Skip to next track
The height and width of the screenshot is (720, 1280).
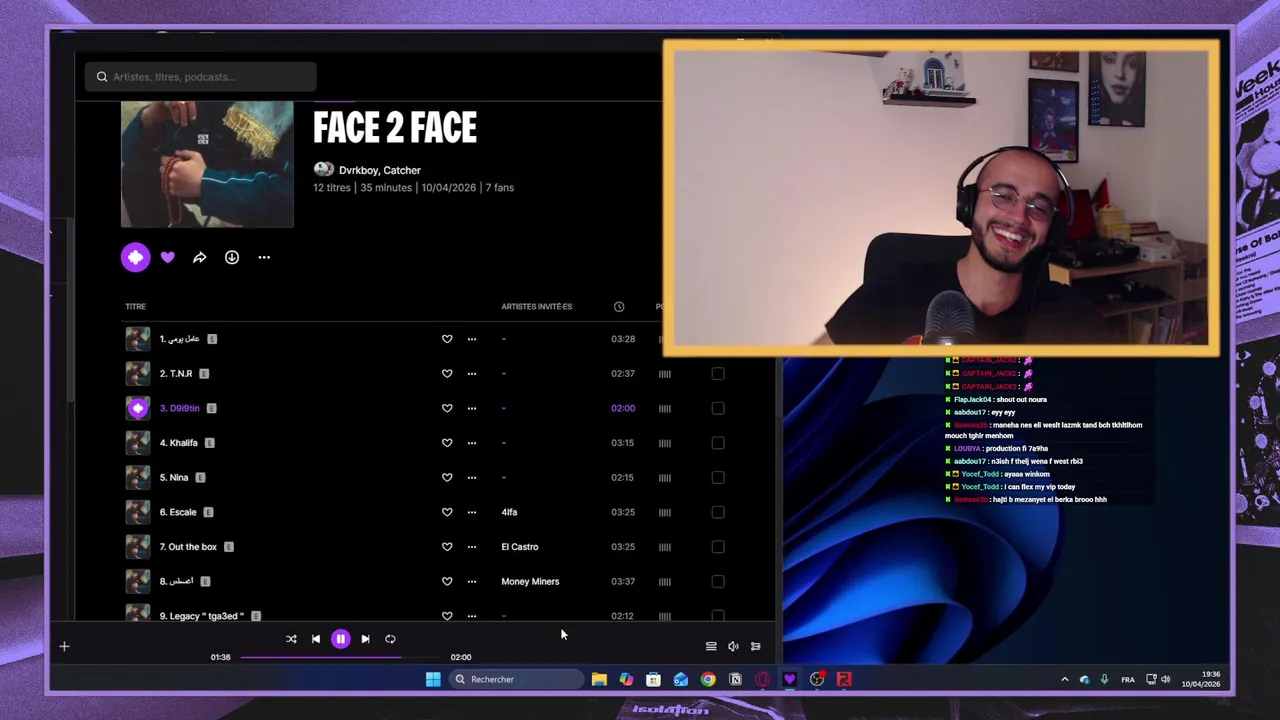tap(365, 639)
